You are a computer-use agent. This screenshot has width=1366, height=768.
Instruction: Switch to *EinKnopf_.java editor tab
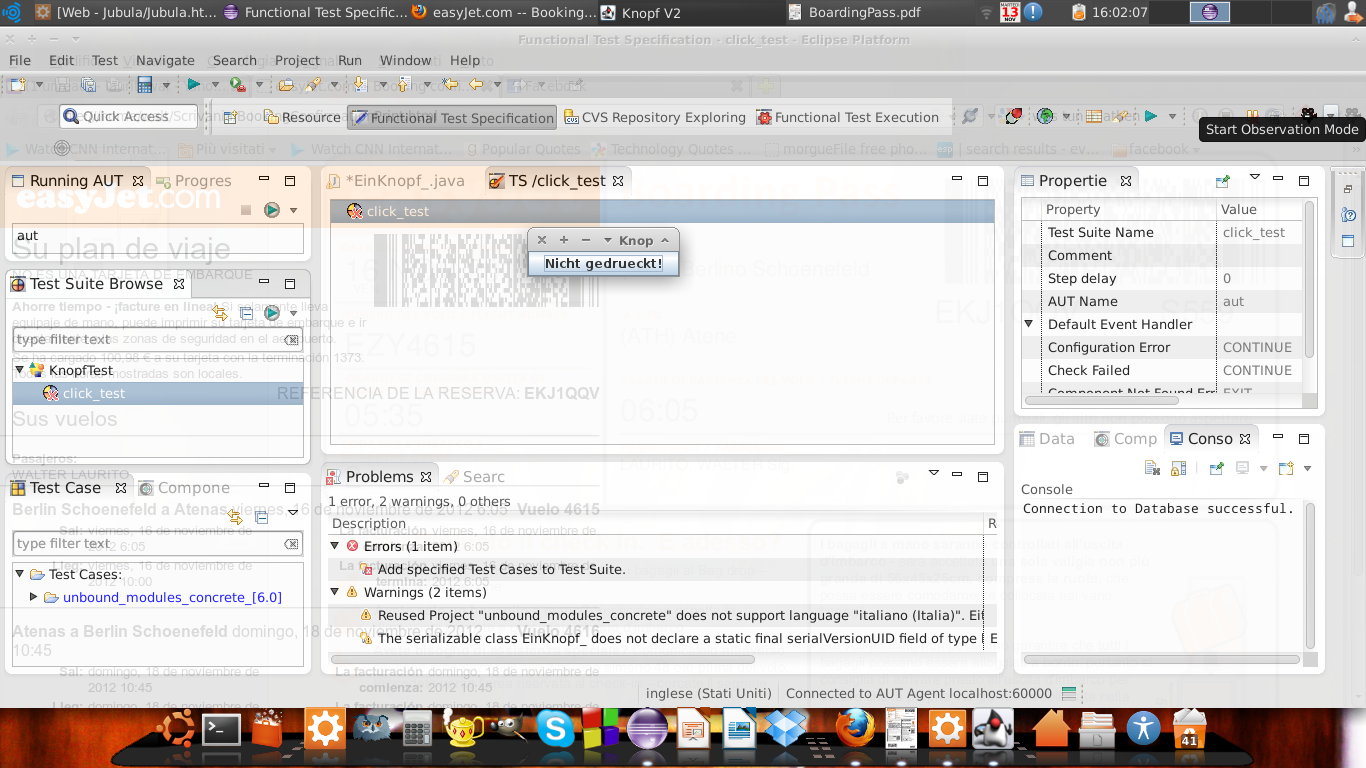click(396, 181)
